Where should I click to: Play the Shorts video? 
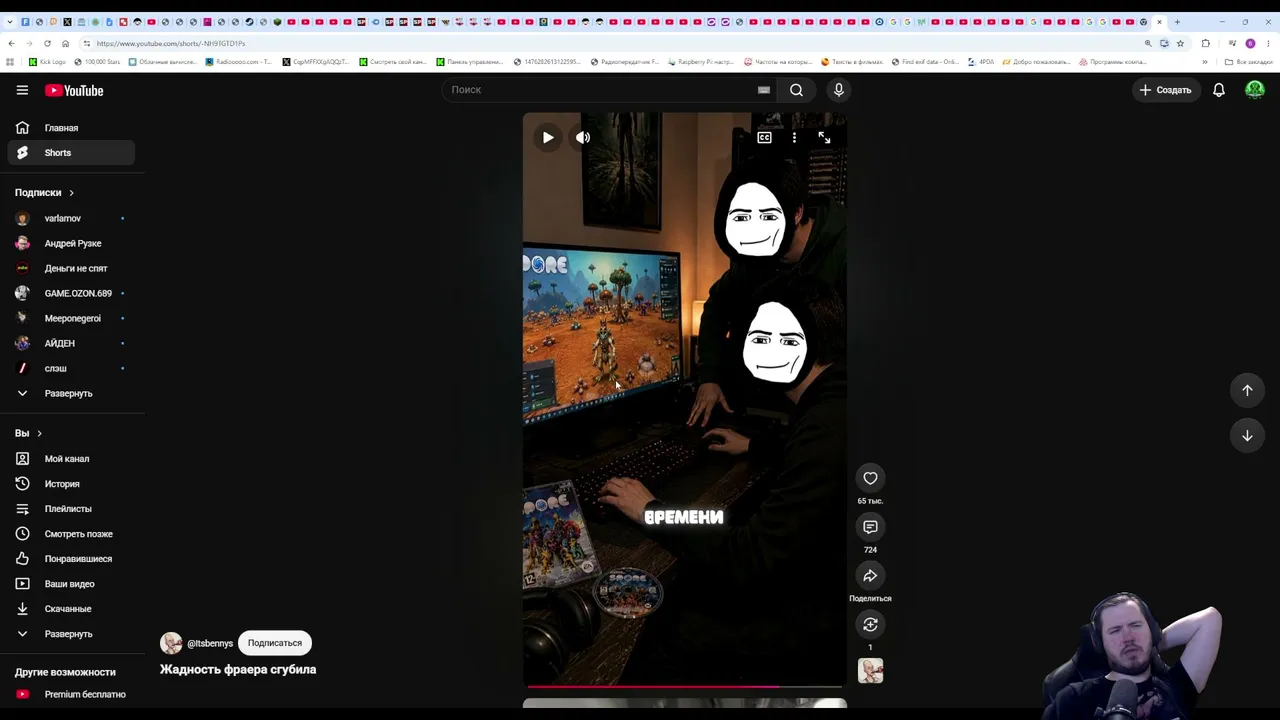[548, 138]
